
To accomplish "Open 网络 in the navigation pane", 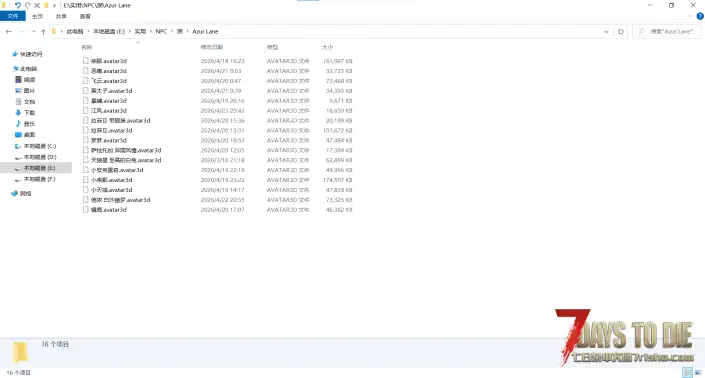I will tap(22, 193).
